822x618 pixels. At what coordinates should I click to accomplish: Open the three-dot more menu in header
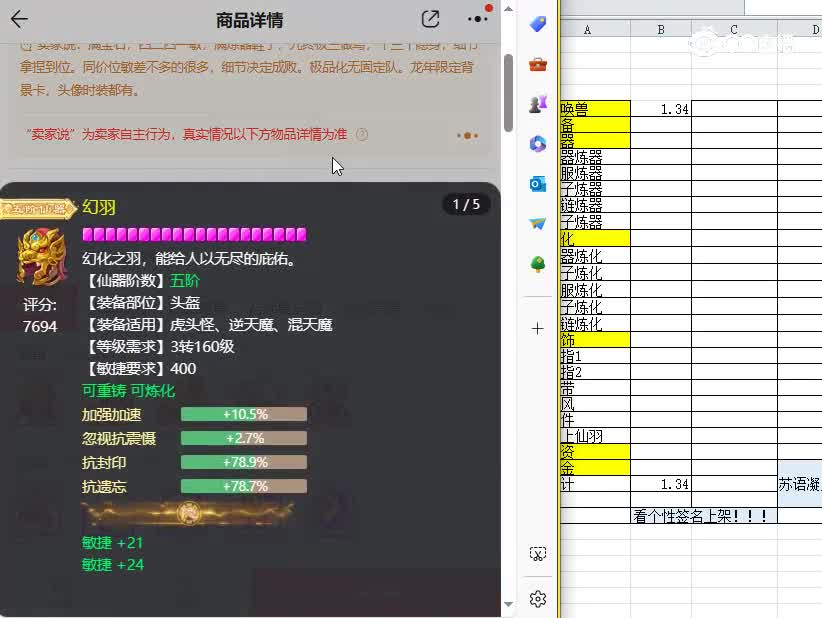477,19
